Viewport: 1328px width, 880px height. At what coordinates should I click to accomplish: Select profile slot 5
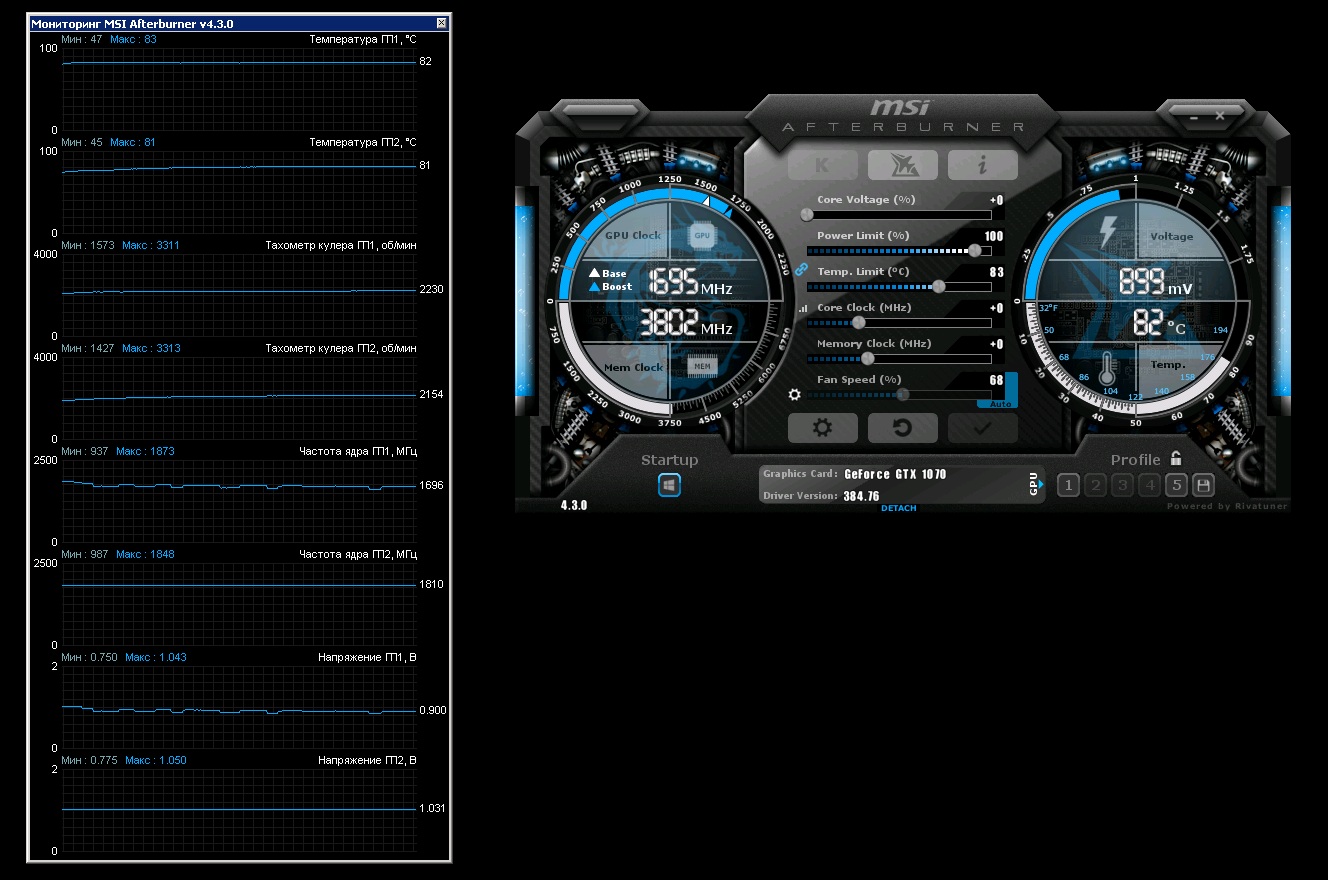tap(1177, 486)
